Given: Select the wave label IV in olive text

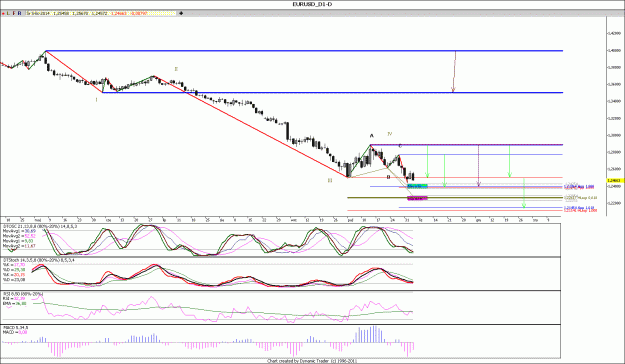Looking at the screenshot, I should (390, 134).
